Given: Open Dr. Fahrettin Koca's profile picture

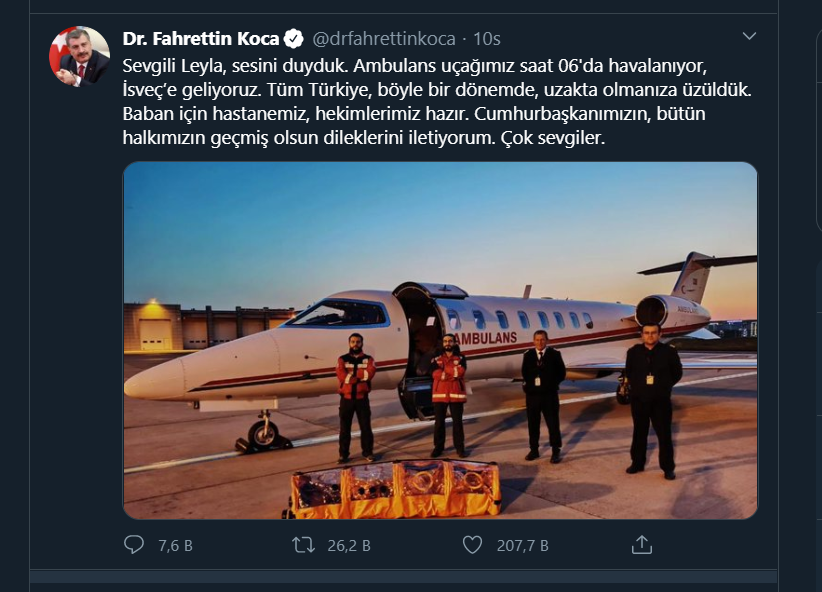Looking at the screenshot, I should pyautogui.click(x=80, y=57).
